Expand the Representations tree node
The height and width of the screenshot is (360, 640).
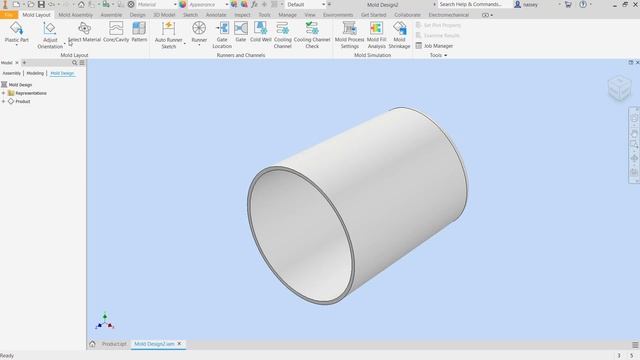(x=4, y=93)
